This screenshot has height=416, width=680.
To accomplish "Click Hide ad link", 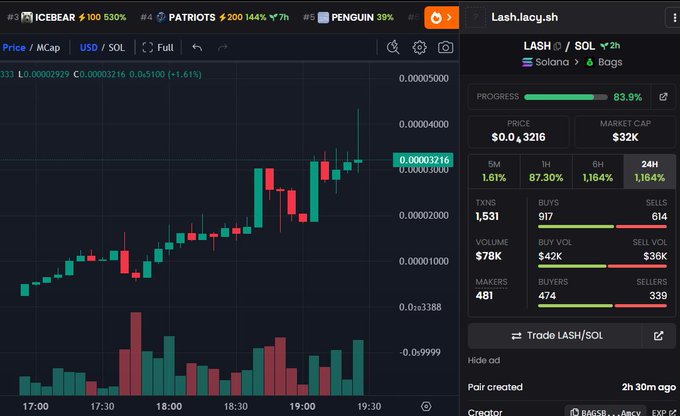I will tap(484, 360).
